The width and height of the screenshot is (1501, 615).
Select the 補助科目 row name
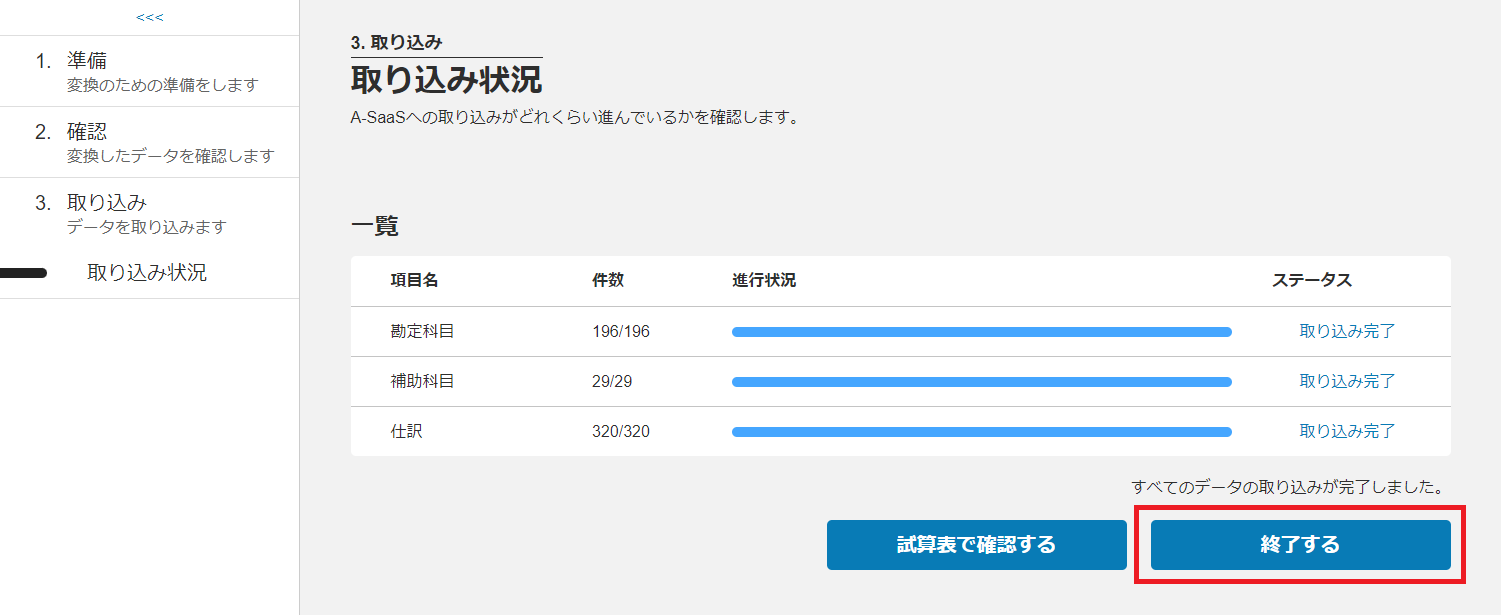422,381
